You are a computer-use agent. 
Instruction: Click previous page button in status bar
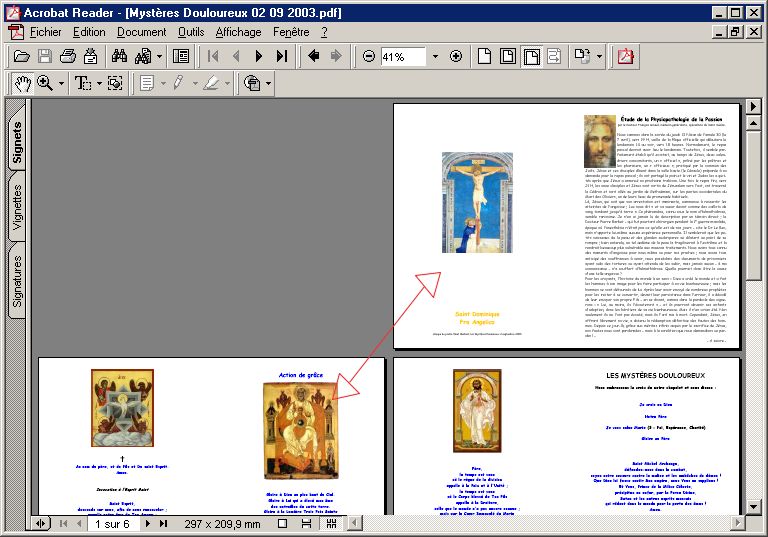[79, 524]
